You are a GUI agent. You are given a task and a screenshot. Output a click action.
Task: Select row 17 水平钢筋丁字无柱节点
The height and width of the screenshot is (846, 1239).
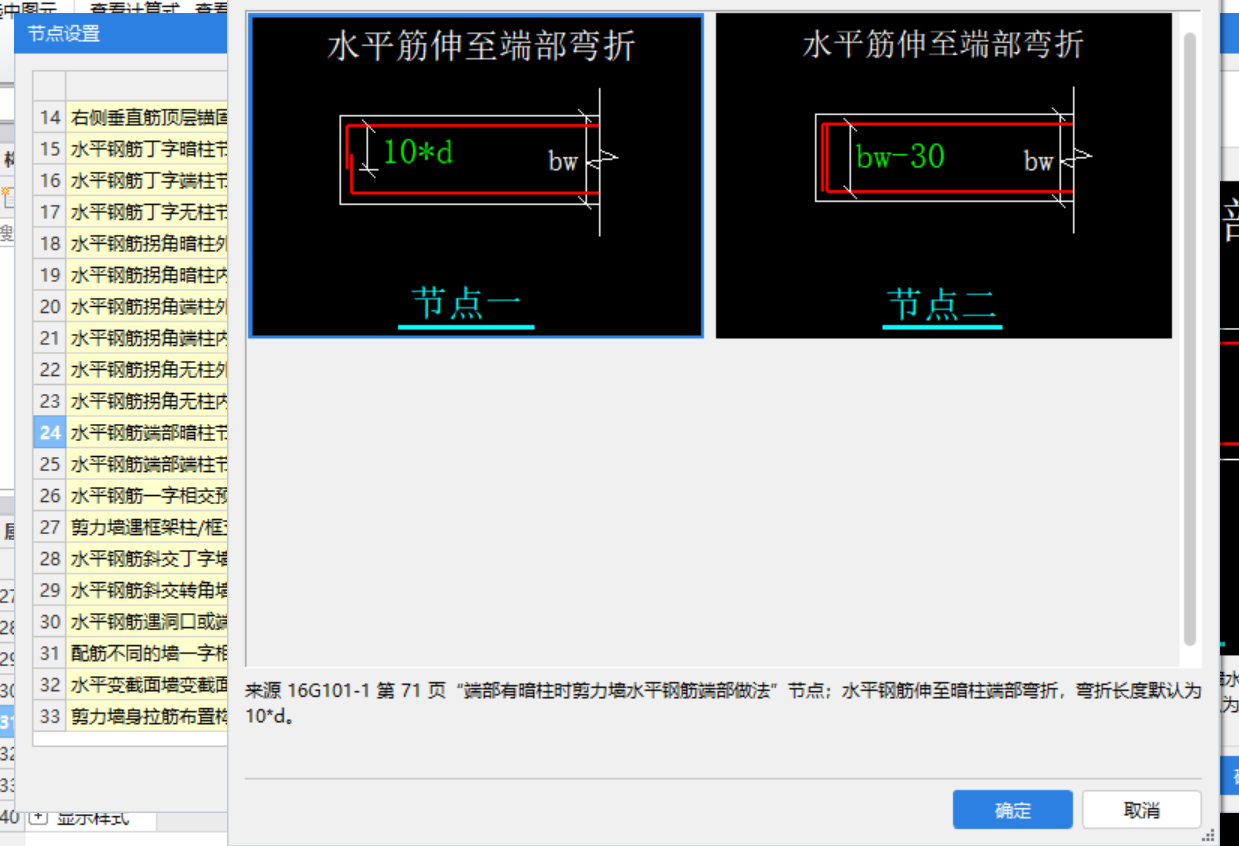pyautogui.click(x=148, y=212)
